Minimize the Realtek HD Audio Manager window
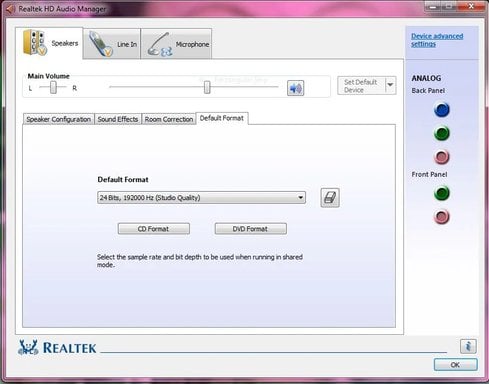The image size is (489, 384). pos(433,6)
